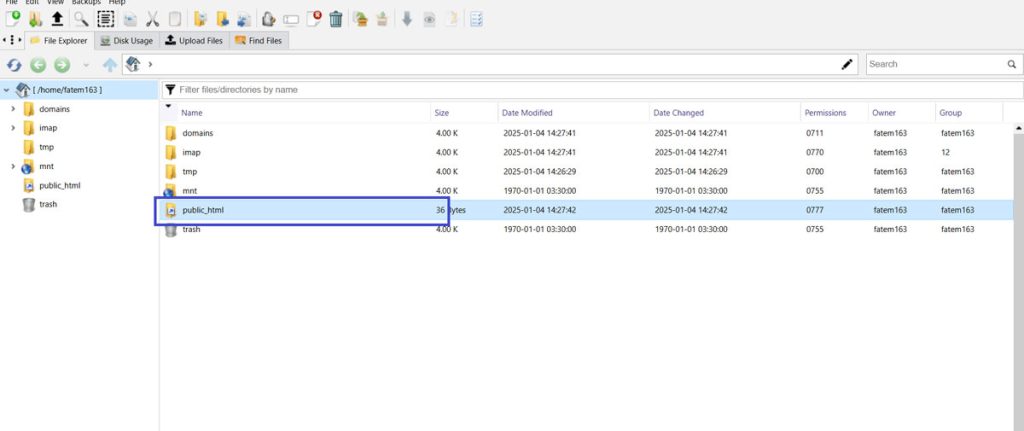Viewport: 1024px width, 431px height.
Task: Select tmp folder in the tree
Action: (x=46, y=148)
